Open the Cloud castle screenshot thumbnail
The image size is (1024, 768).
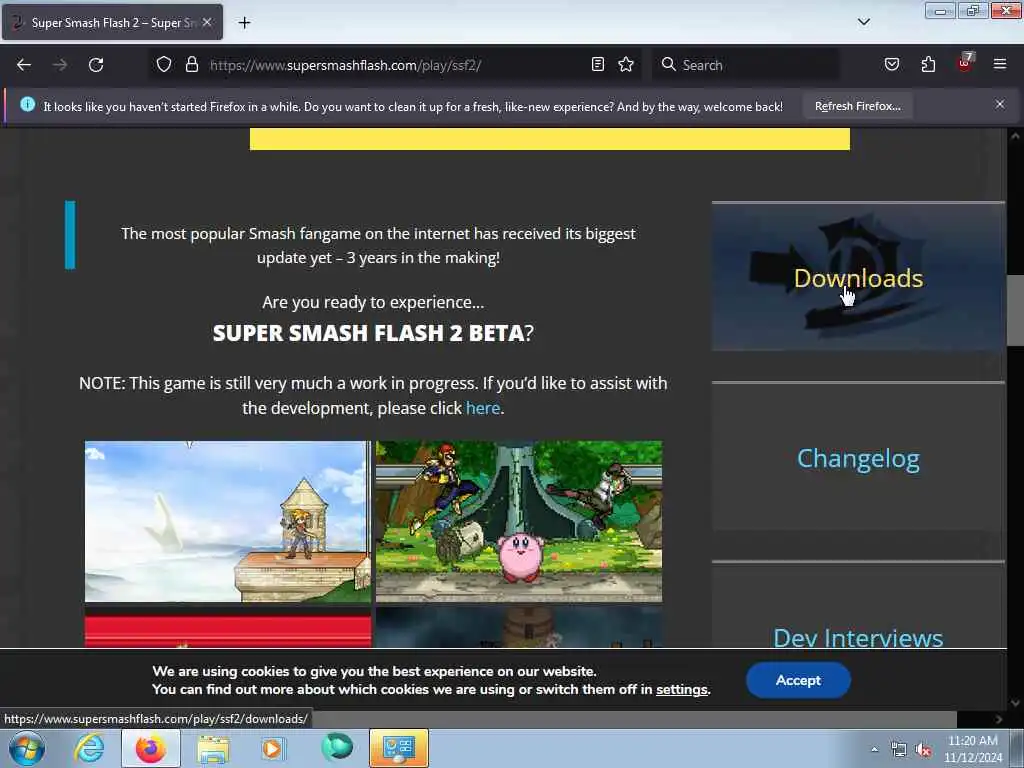tap(227, 521)
